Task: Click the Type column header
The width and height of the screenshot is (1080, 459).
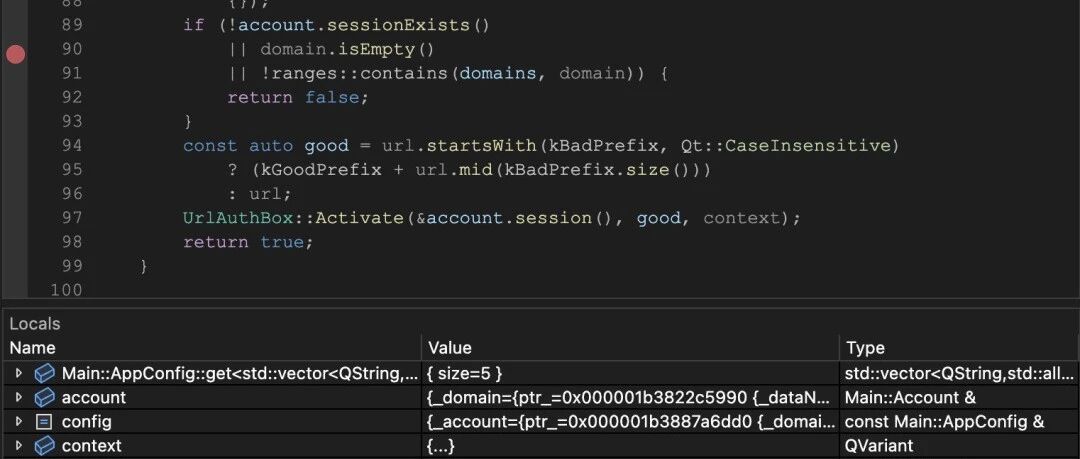Action: point(865,347)
